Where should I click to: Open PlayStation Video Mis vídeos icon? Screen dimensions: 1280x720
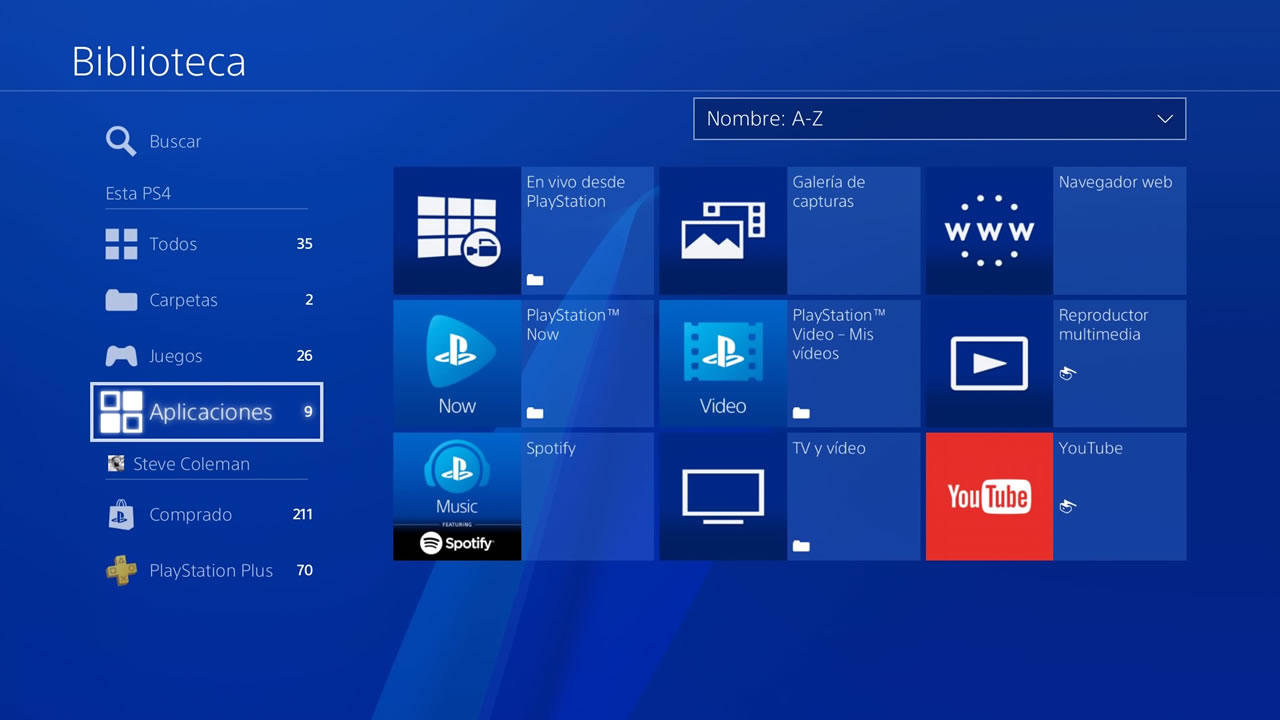coord(723,362)
